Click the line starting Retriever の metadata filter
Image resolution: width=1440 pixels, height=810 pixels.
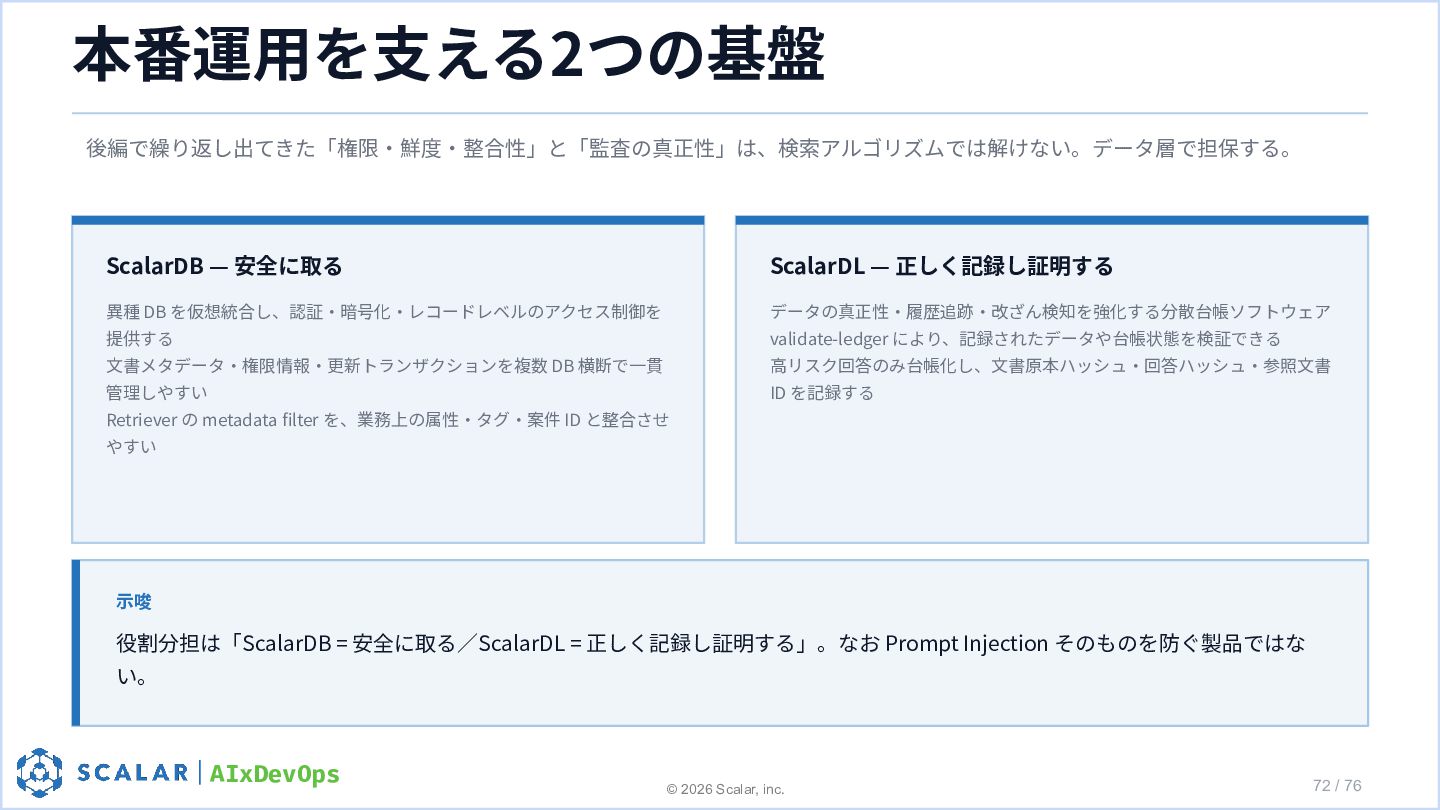(x=388, y=433)
